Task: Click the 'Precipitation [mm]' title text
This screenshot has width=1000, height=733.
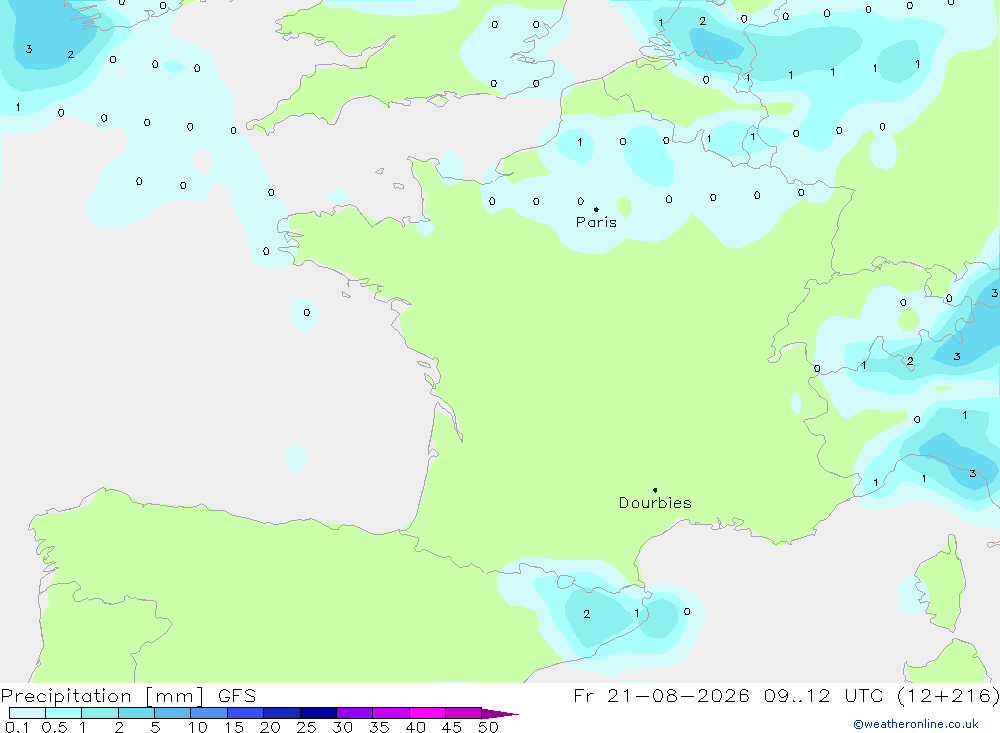Action: click(x=102, y=696)
